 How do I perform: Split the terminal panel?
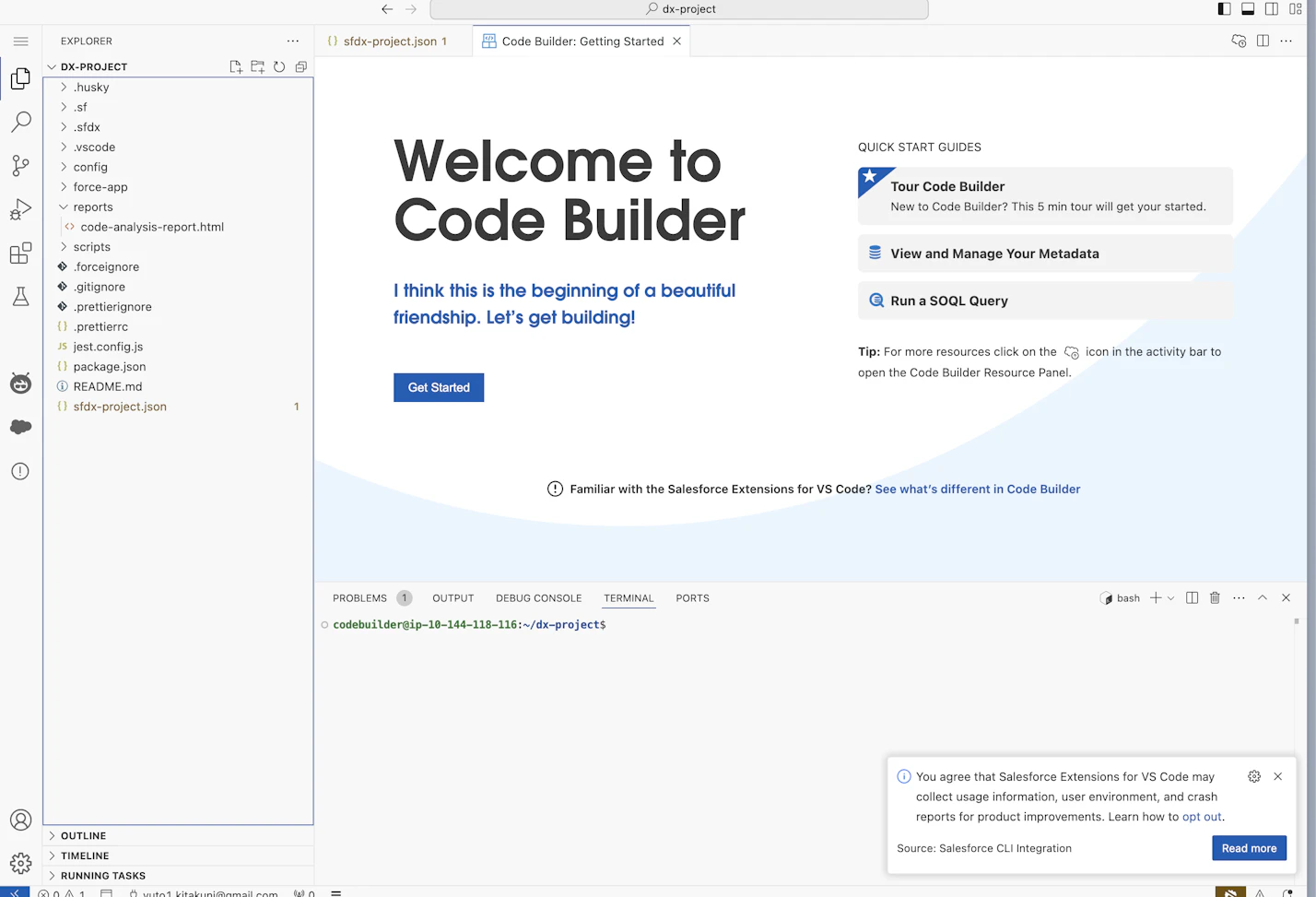click(x=1192, y=597)
